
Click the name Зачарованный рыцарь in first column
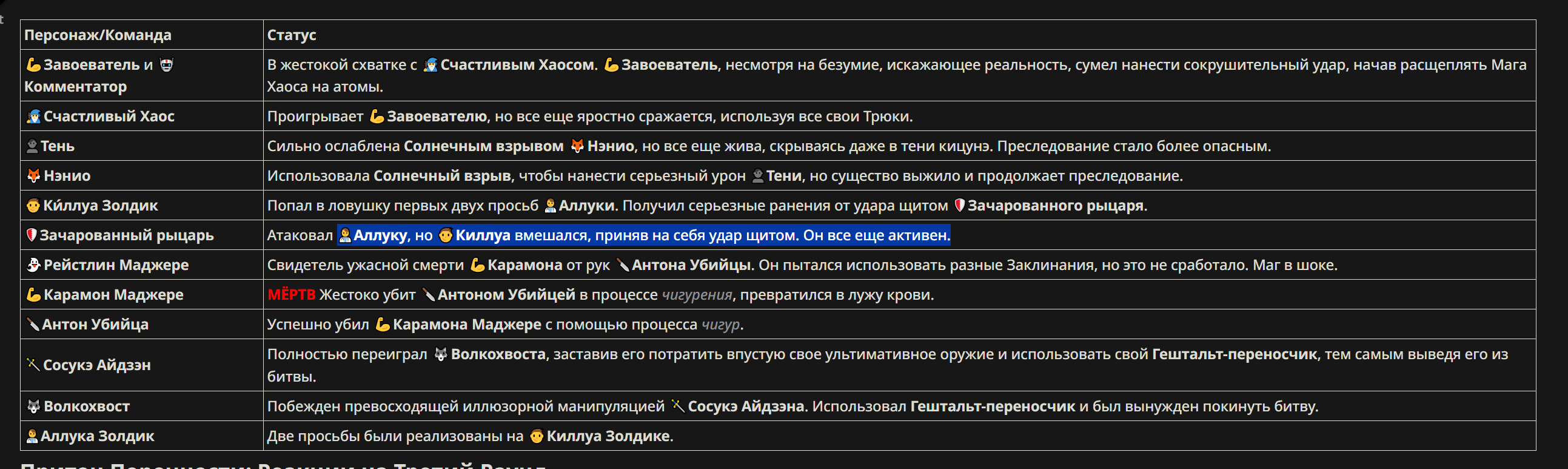(x=127, y=235)
